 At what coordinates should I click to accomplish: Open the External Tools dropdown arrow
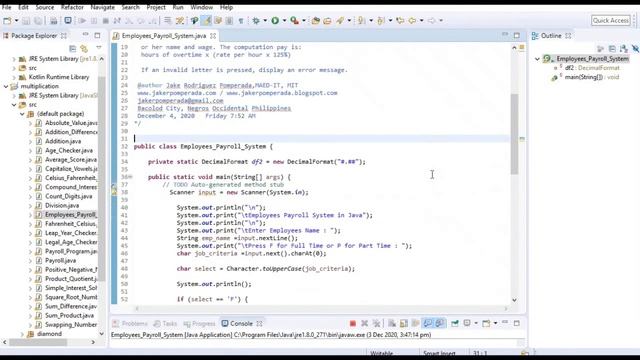click(x=304, y=20)
